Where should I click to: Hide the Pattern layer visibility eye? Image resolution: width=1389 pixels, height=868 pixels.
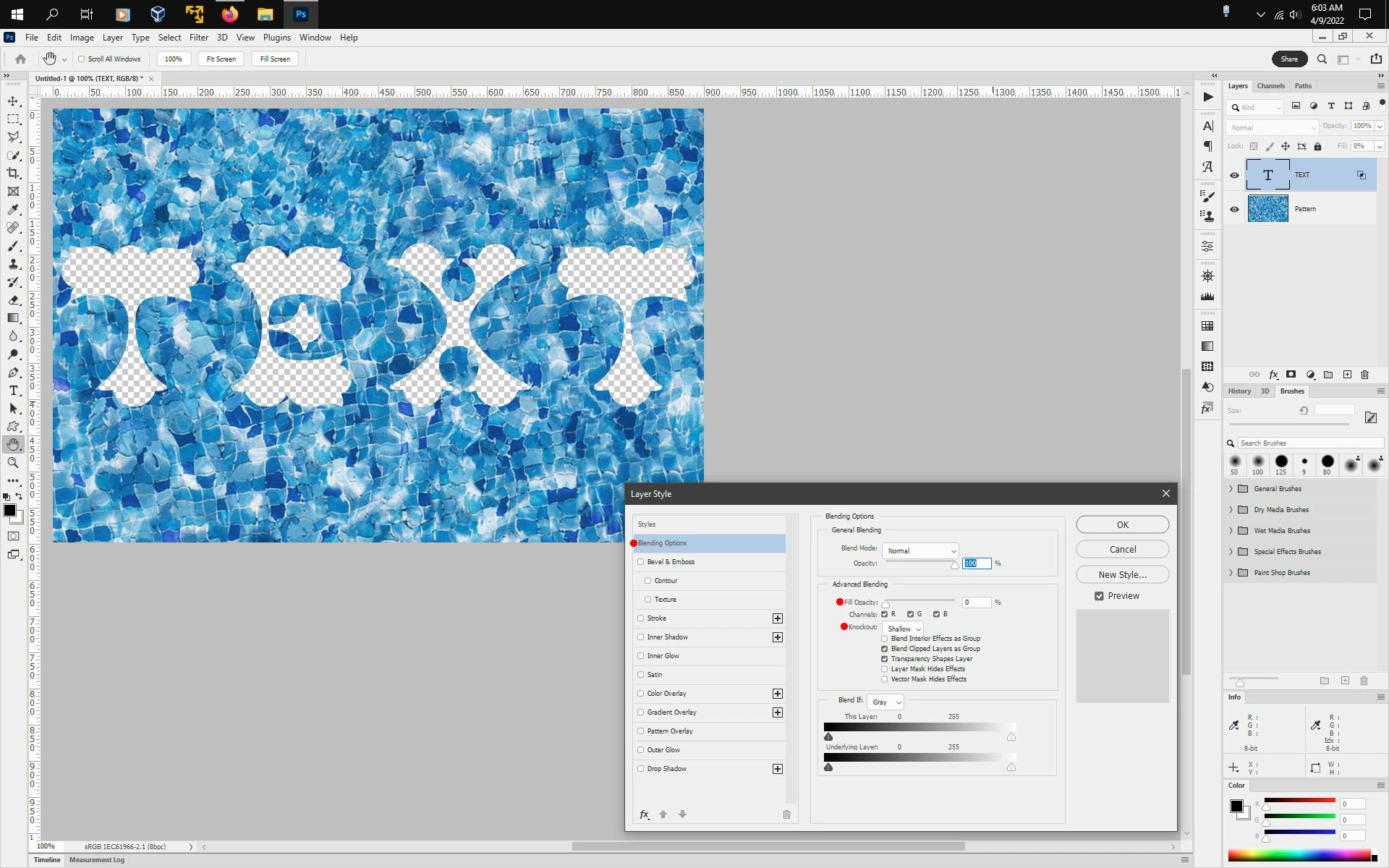[1234, 209]
